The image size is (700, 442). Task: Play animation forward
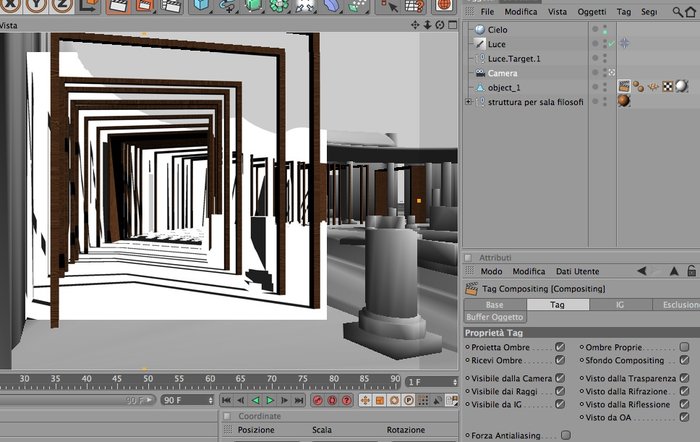270,400
